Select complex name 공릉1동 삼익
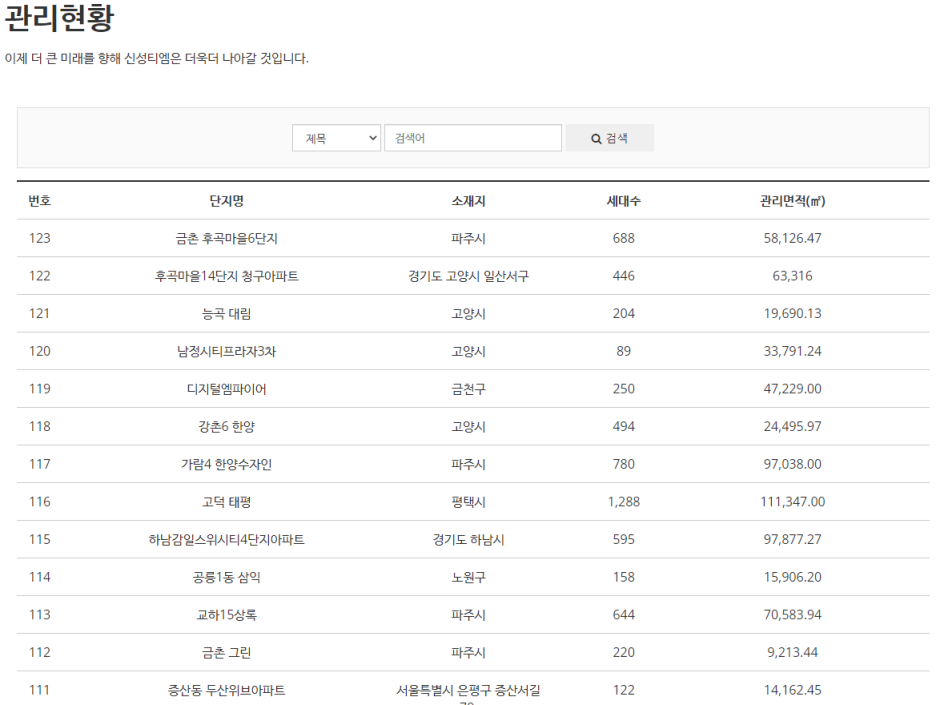 coord(226,577)
